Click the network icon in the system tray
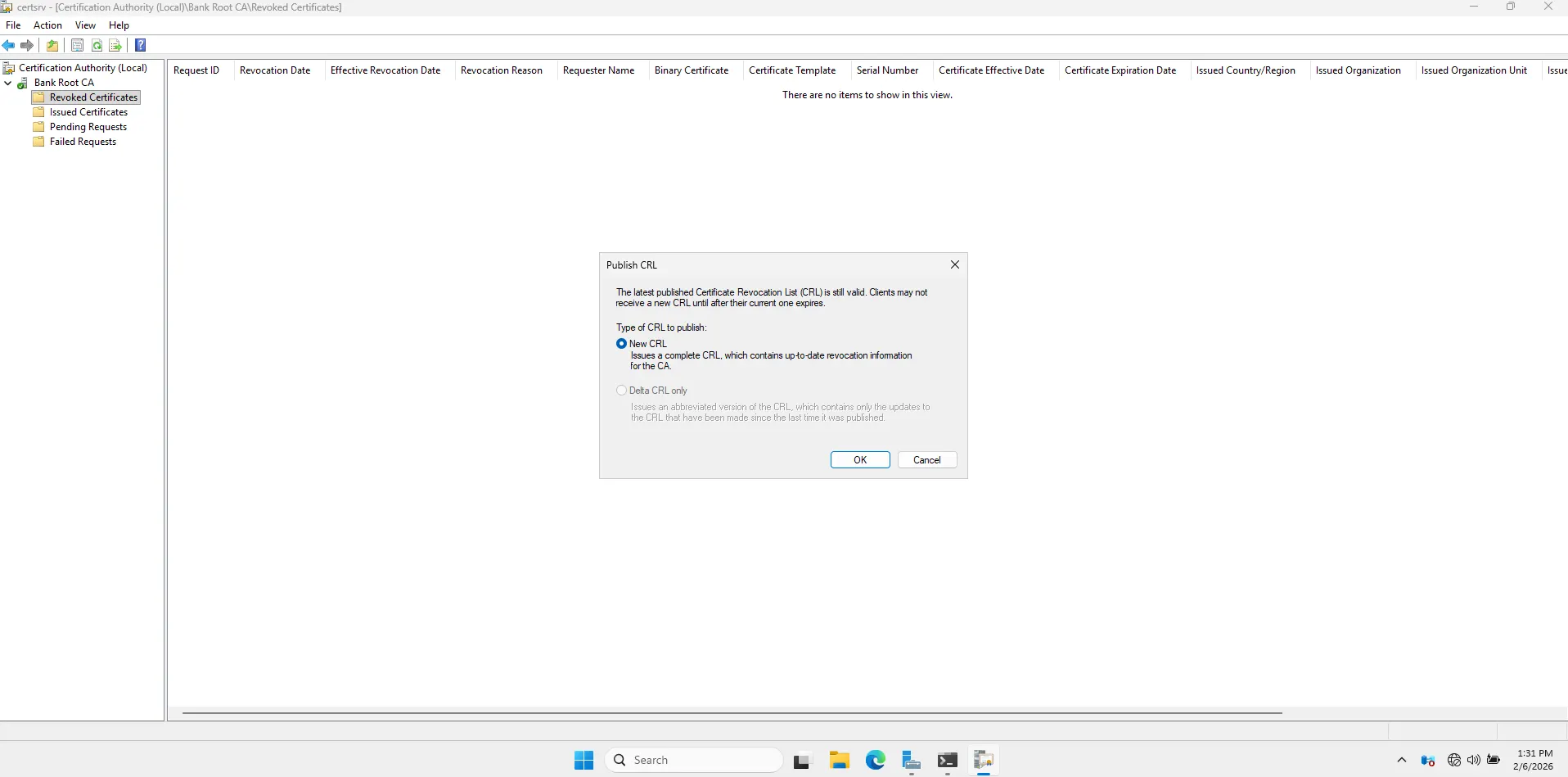This screenshot has width=1568, height=777. [1454, 761]
